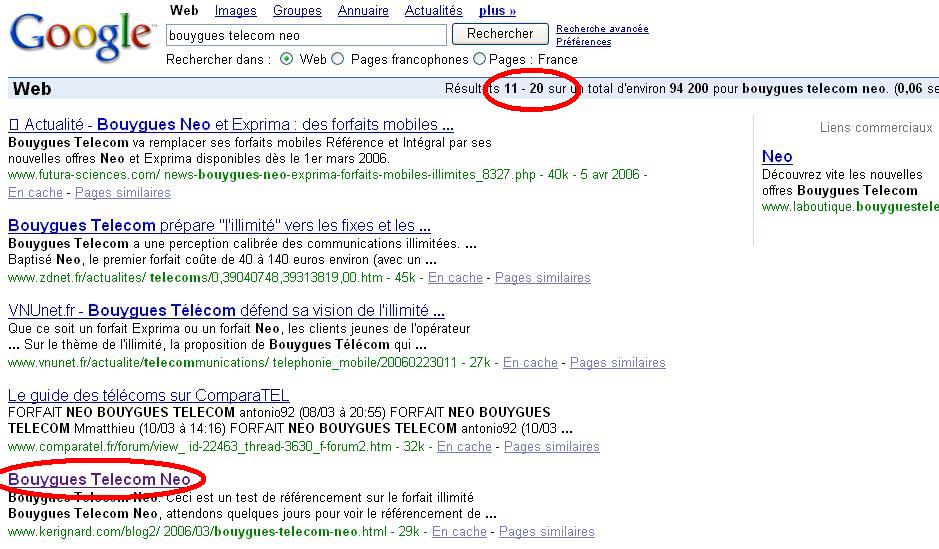Open the Neo sponsored ad link

coord(777,157)
